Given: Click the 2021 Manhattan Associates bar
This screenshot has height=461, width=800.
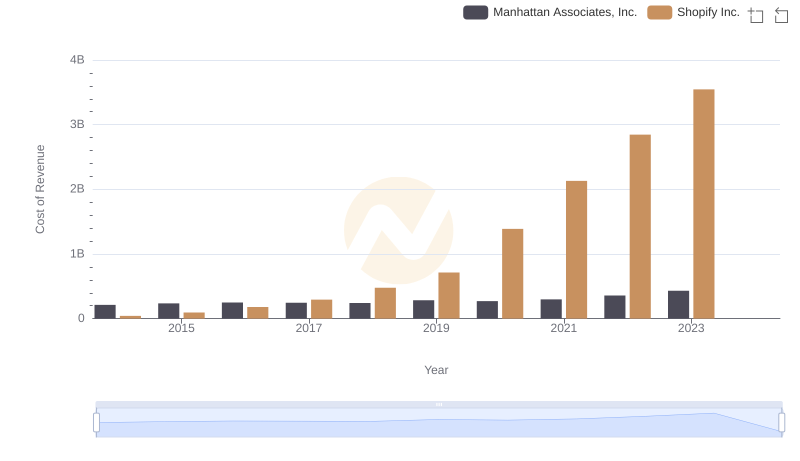Looking at the screenshot, I should 551,309.
